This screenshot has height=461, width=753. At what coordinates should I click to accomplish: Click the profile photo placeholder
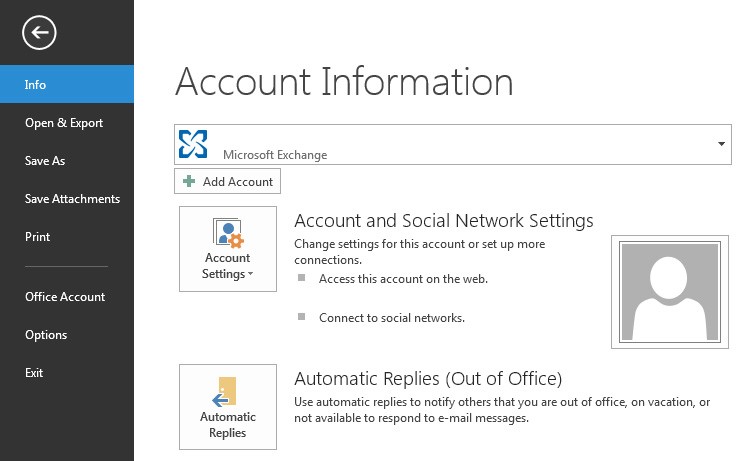tap(669, 292)
